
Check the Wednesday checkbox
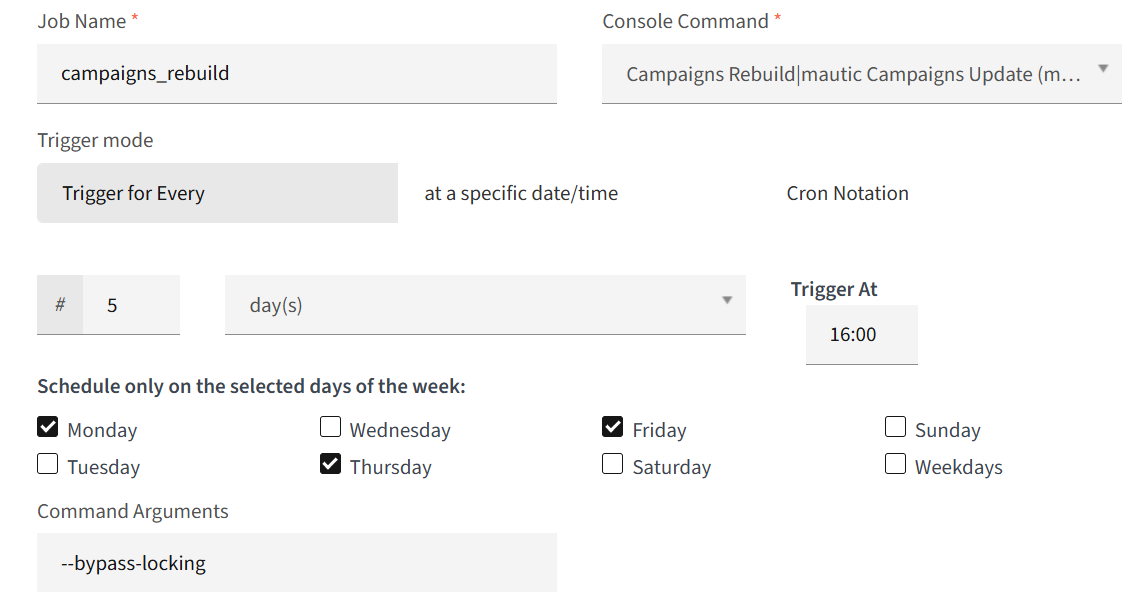pyautogui.click(x=330, y=428)
